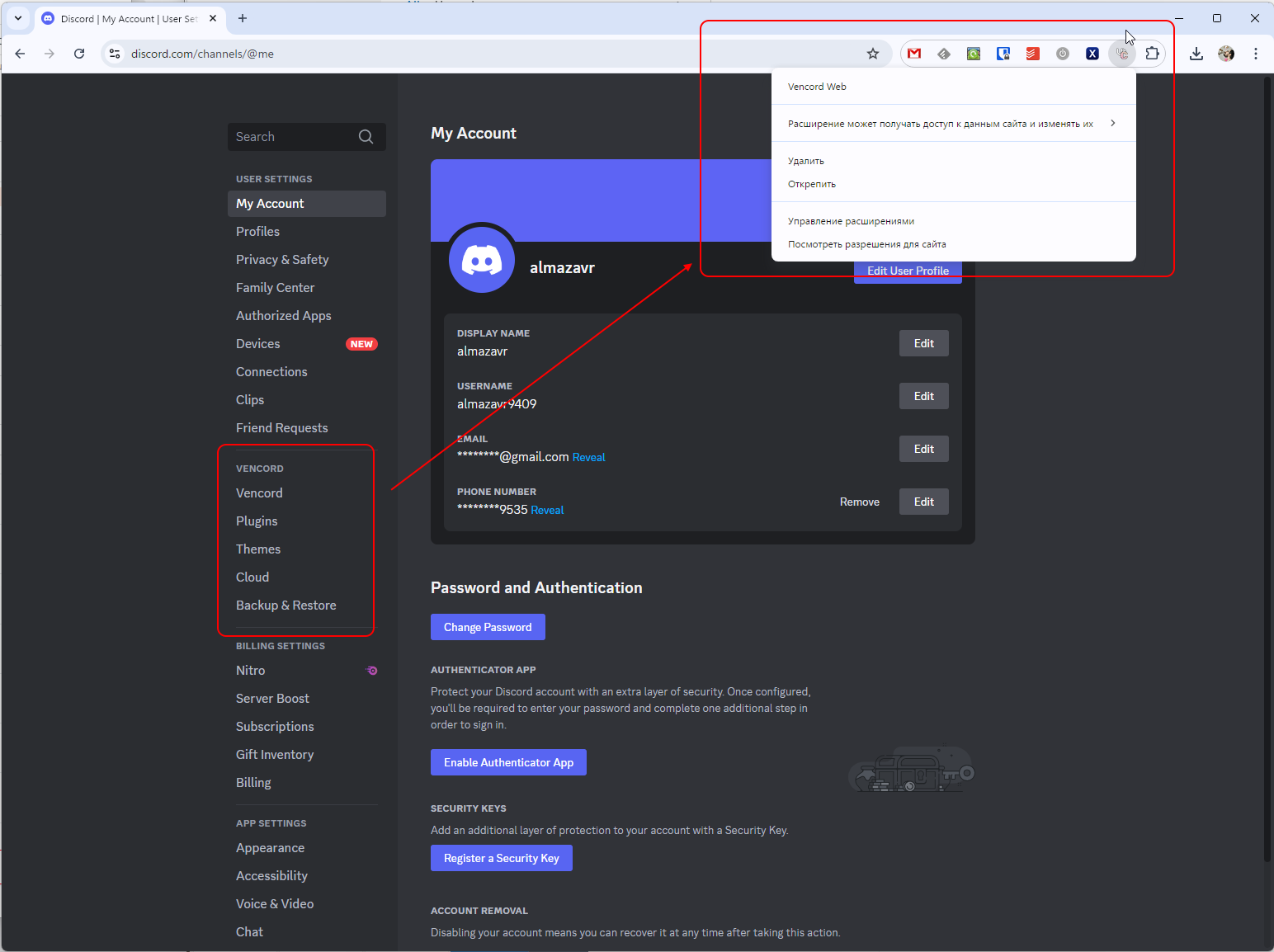This screenshot has width=1274, height=952.
Task: Open a new browser tab
Action: (243, 18)
